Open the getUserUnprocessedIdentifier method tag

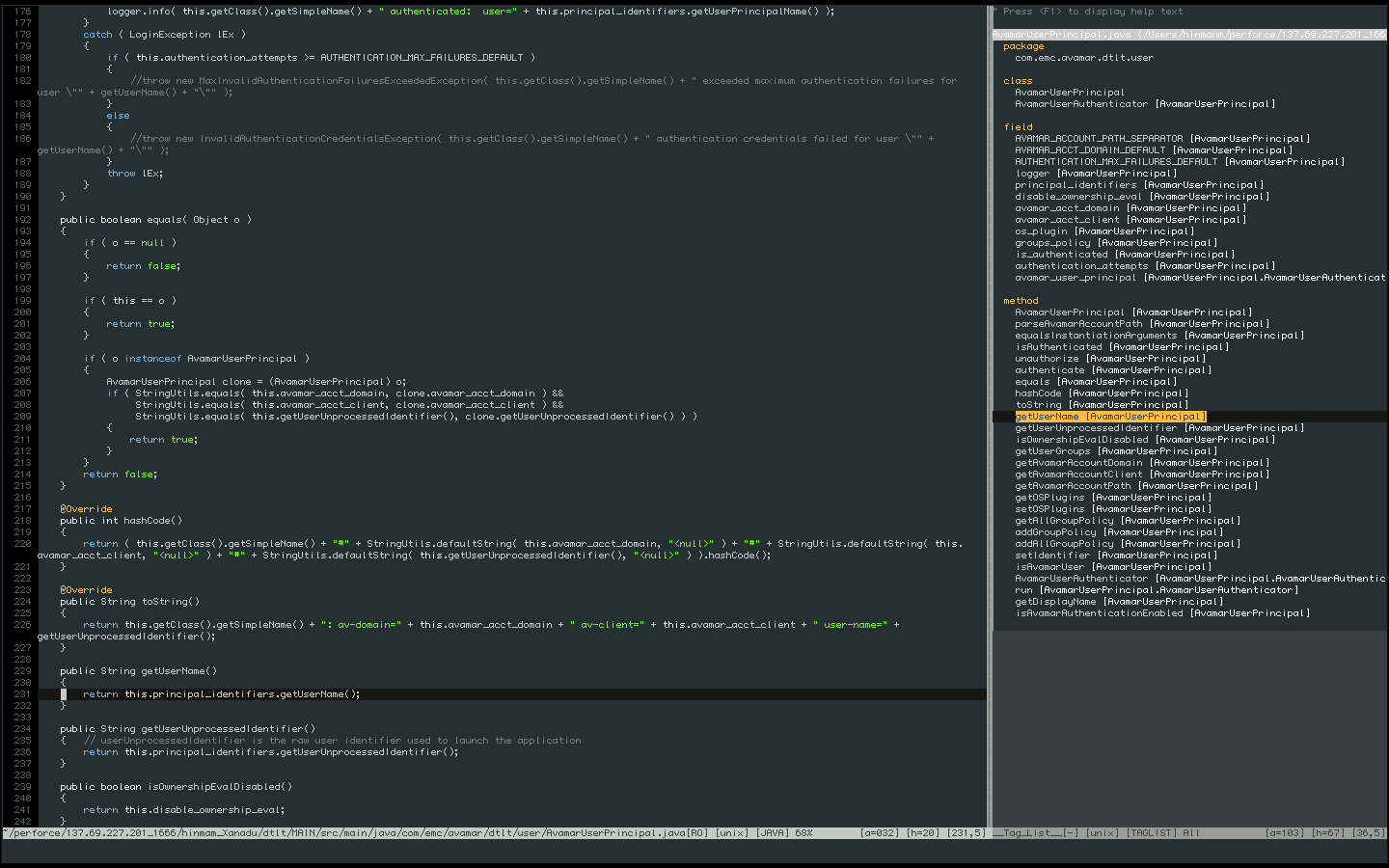tap(1159, 428)
